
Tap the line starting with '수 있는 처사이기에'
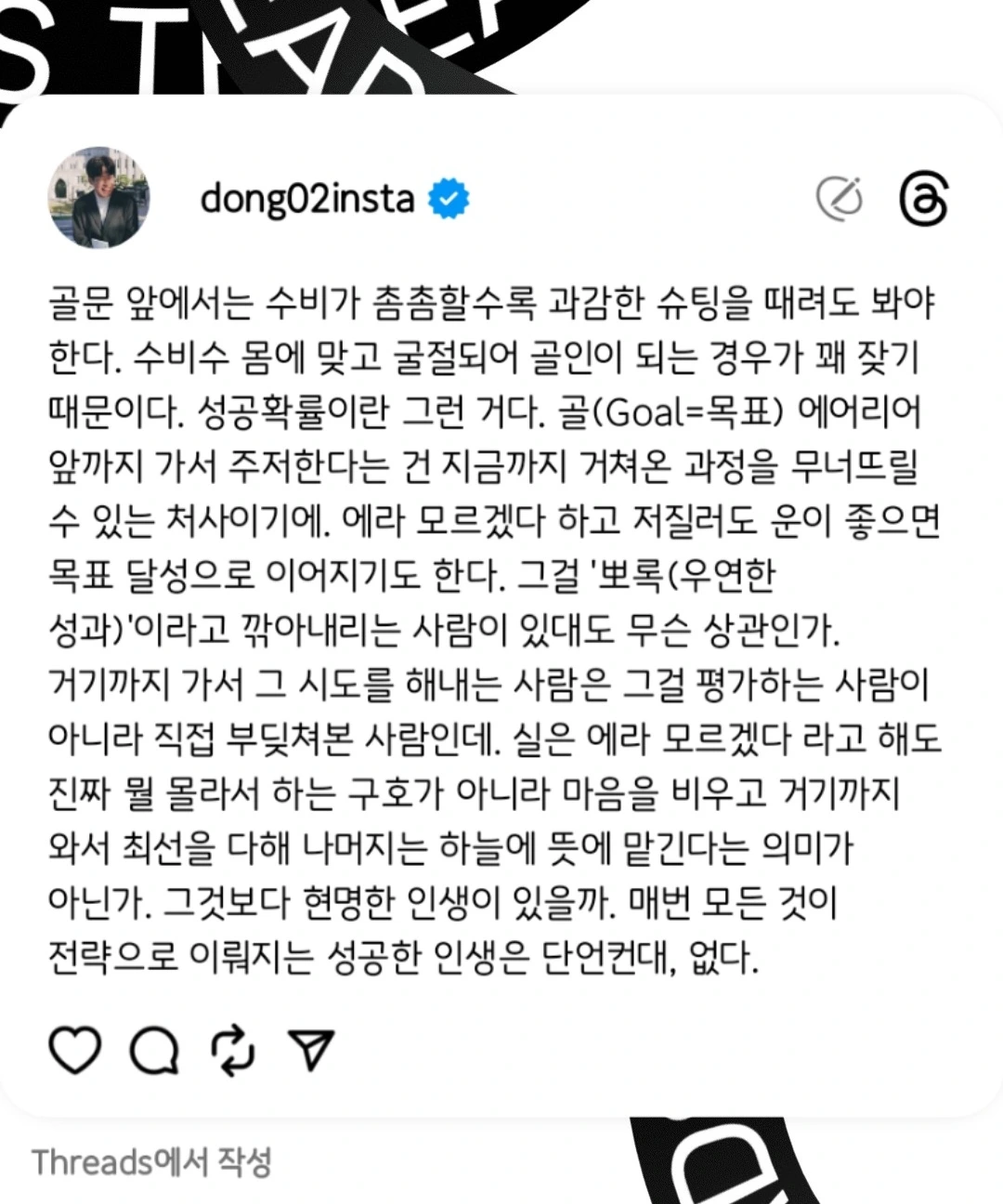494,520
